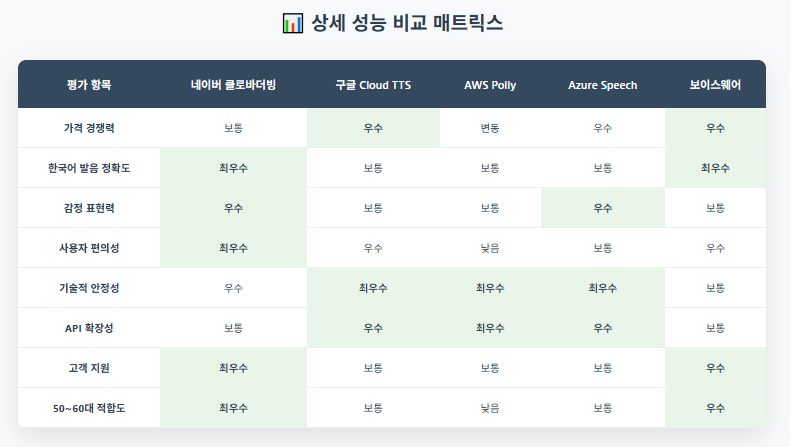Click 보통 for Azure Speech 사용자 편의성
792x447 pixels.
click(603, 247)
